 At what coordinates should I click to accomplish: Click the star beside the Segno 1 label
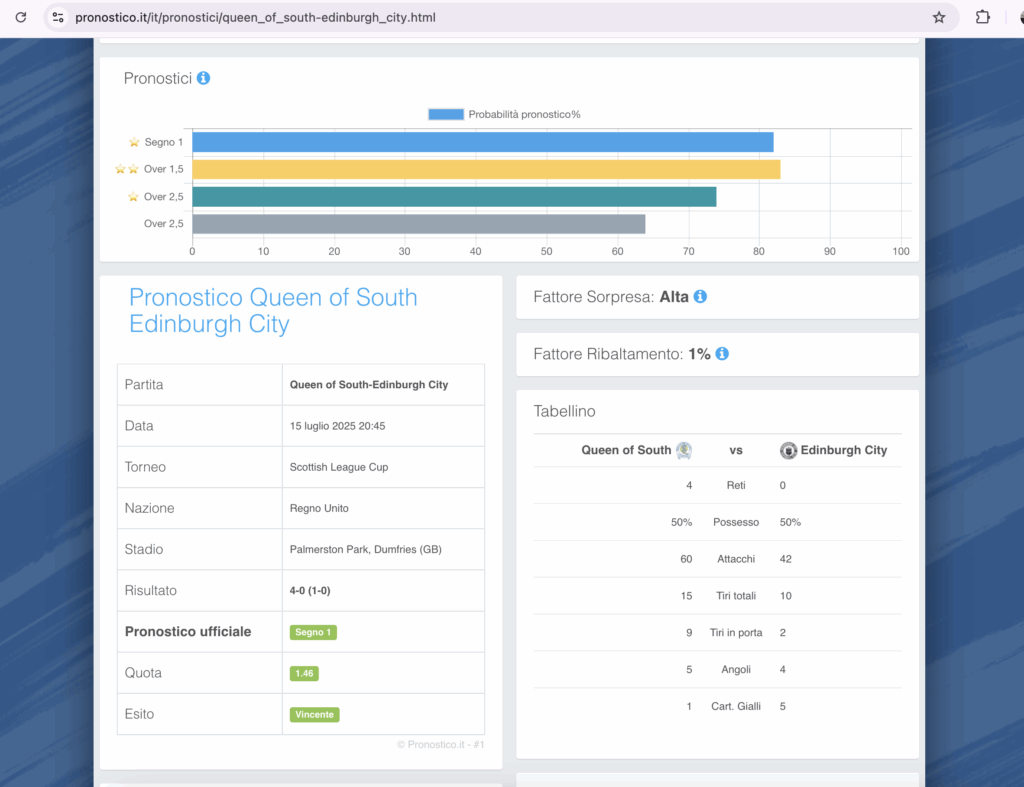click(134, 142)
